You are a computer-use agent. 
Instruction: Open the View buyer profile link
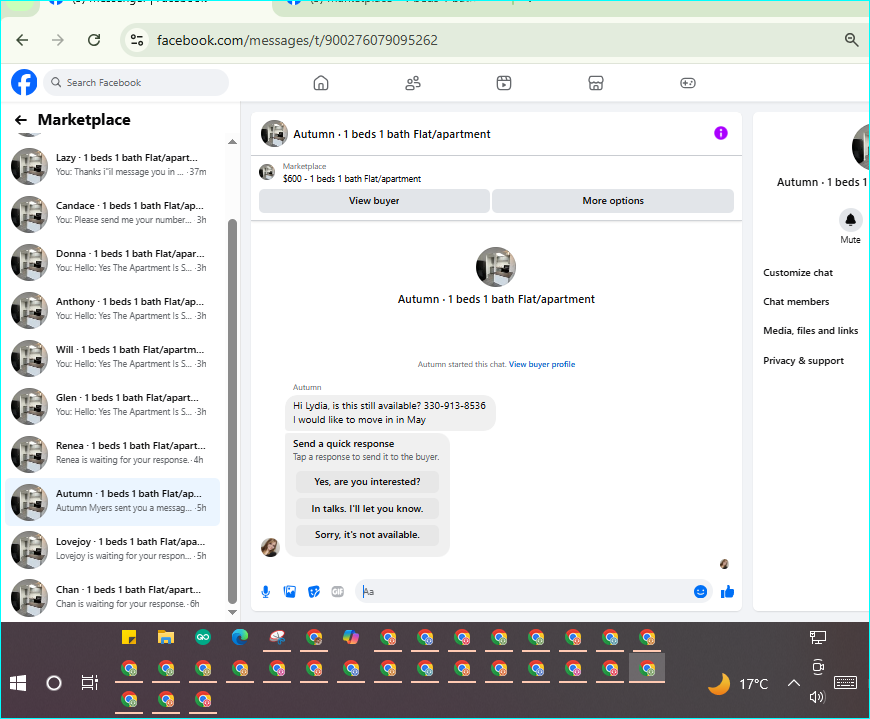542,364
